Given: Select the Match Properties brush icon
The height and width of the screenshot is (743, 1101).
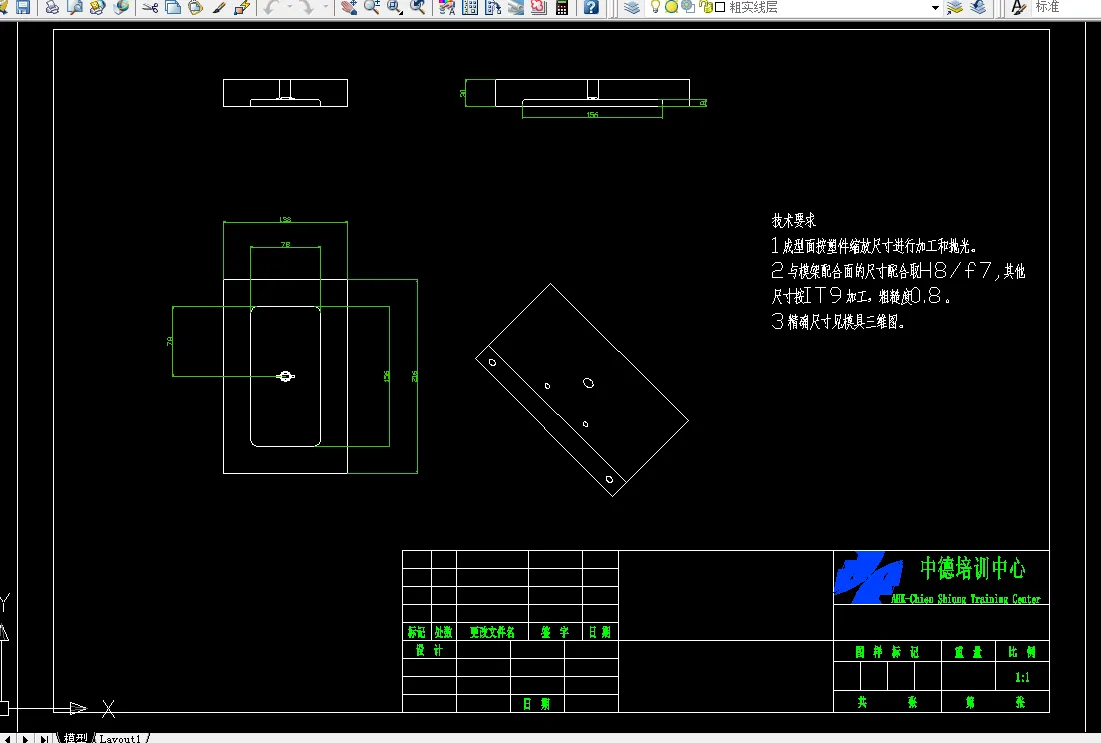Looking at the screenshot, I should click(x=219, y=7).
